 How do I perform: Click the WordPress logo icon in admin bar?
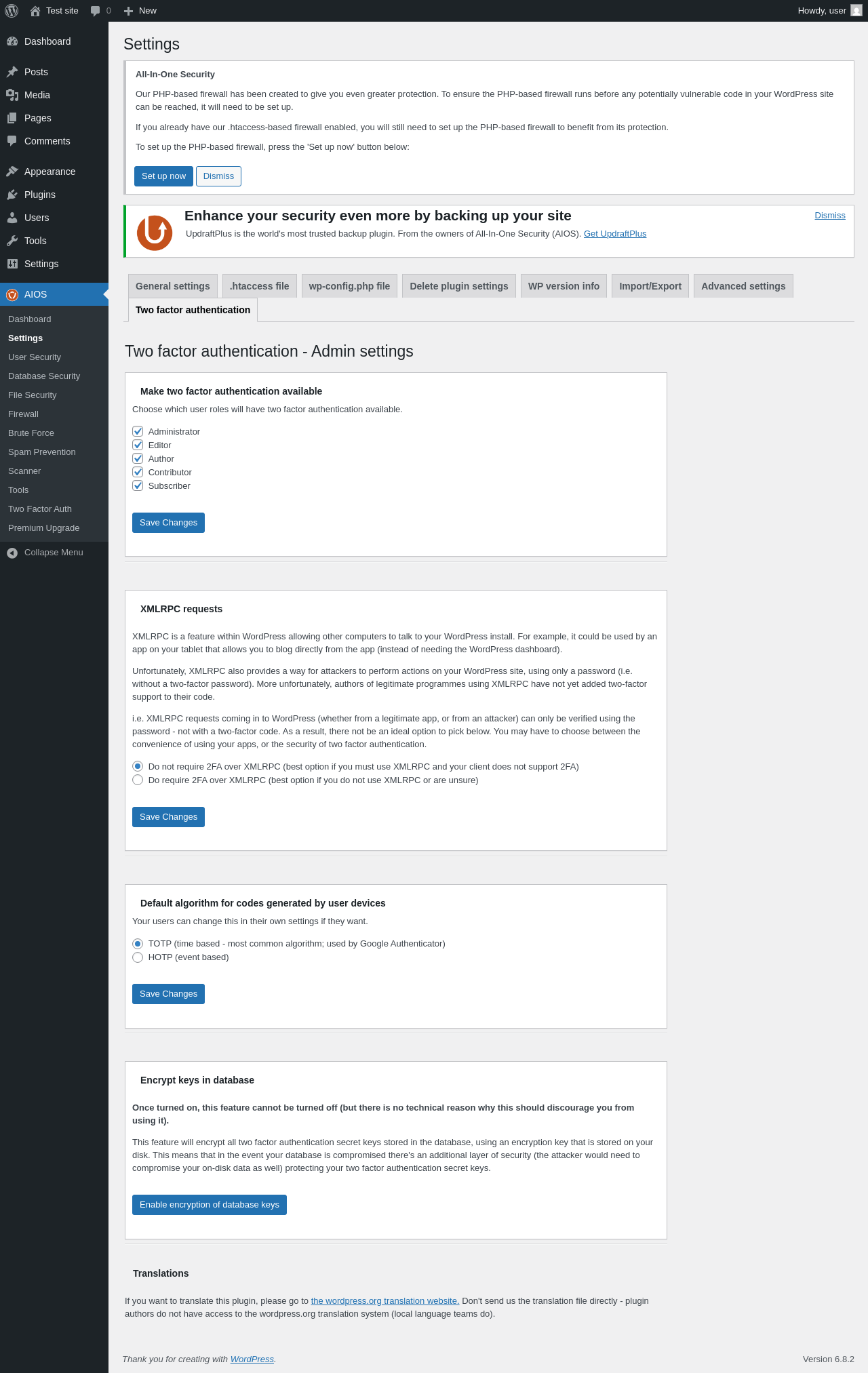(12, 11)
